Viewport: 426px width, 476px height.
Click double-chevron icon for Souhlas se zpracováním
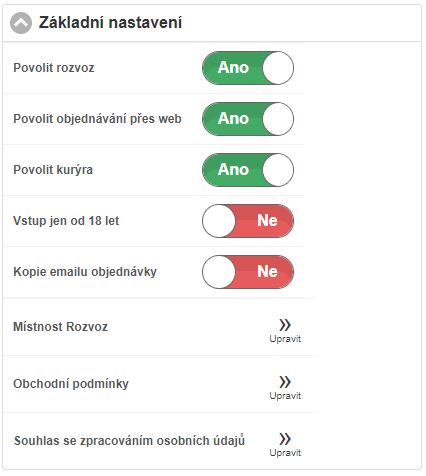point(285,439)
